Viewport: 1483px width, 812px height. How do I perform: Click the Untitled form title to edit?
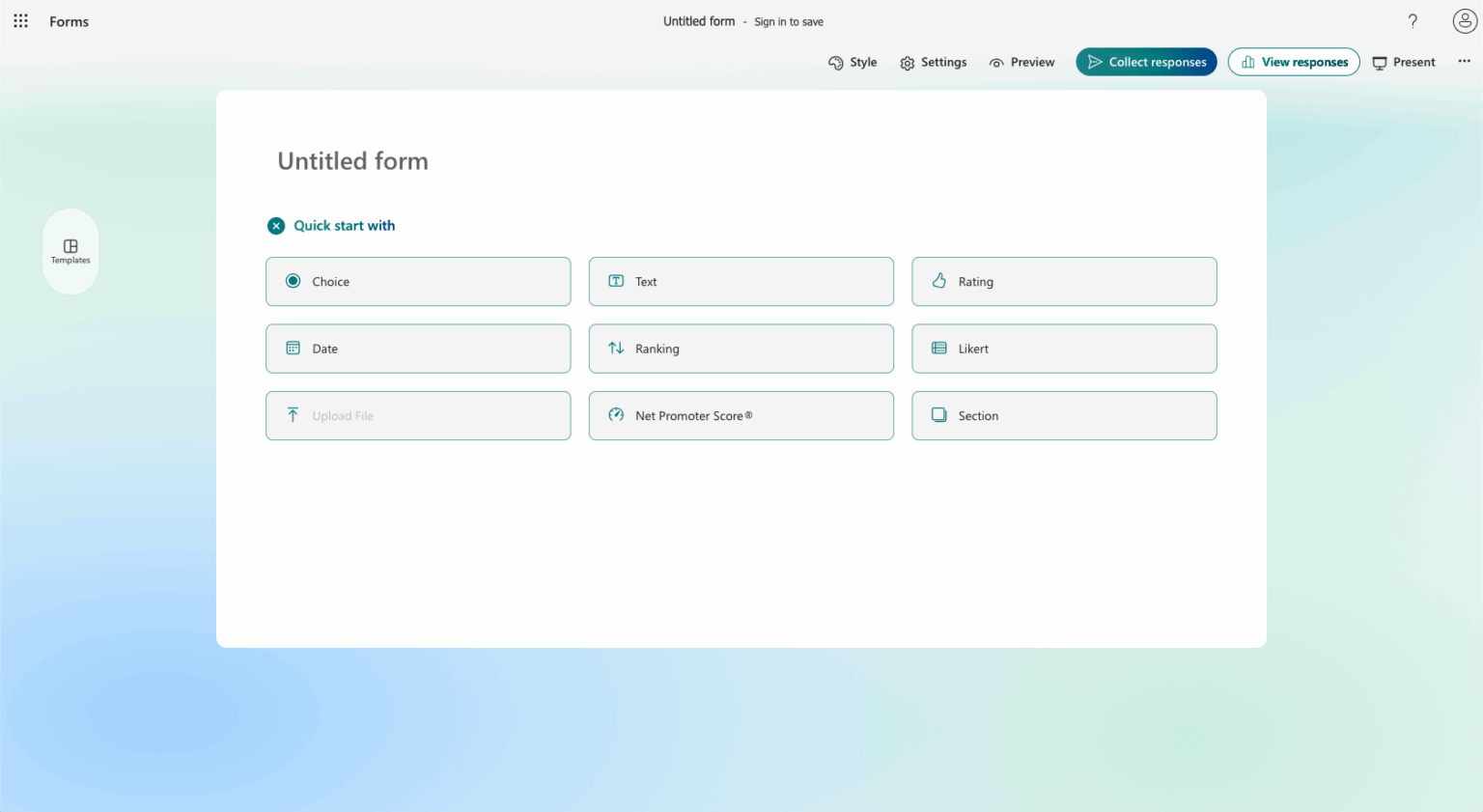352,161
